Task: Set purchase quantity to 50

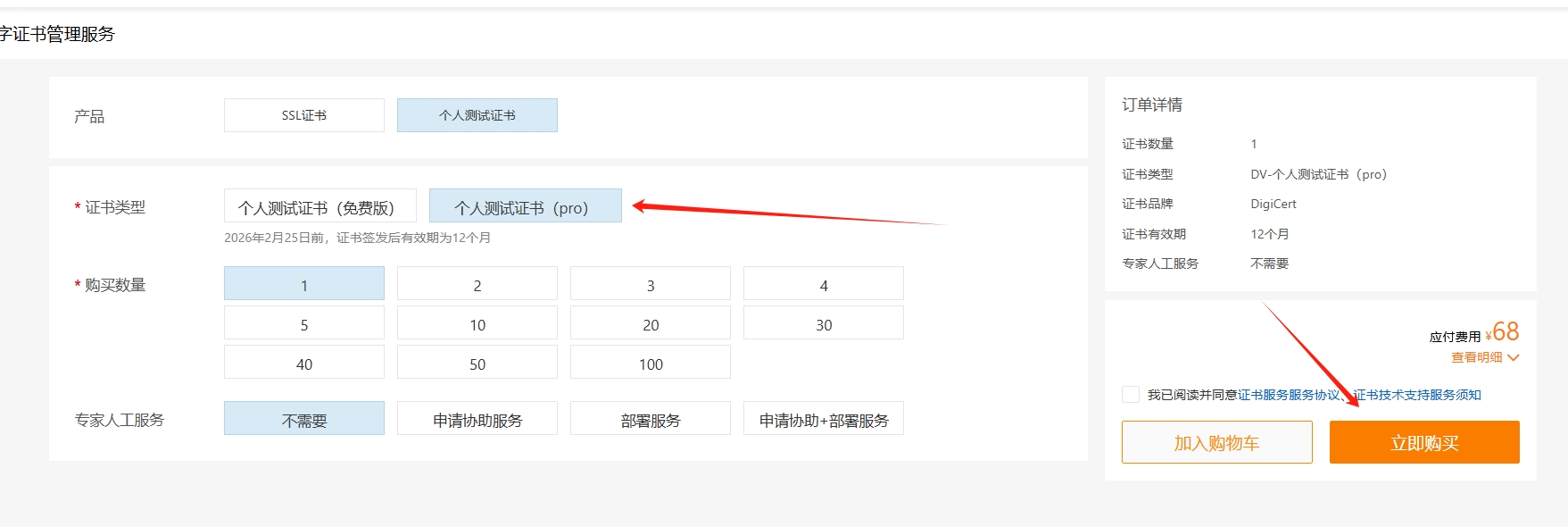Action: point(477,363)
